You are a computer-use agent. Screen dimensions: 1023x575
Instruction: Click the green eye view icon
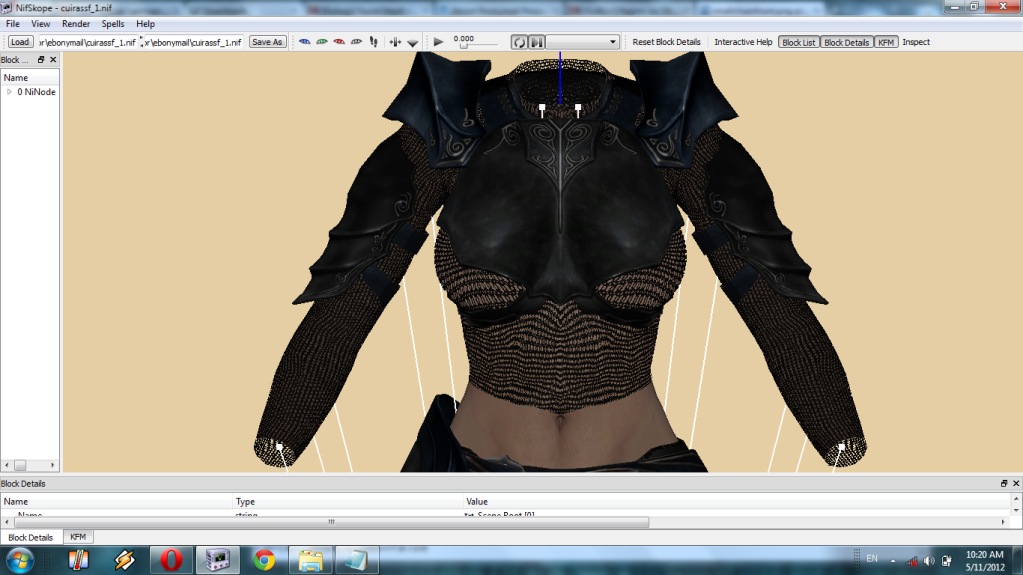[322, 42]
